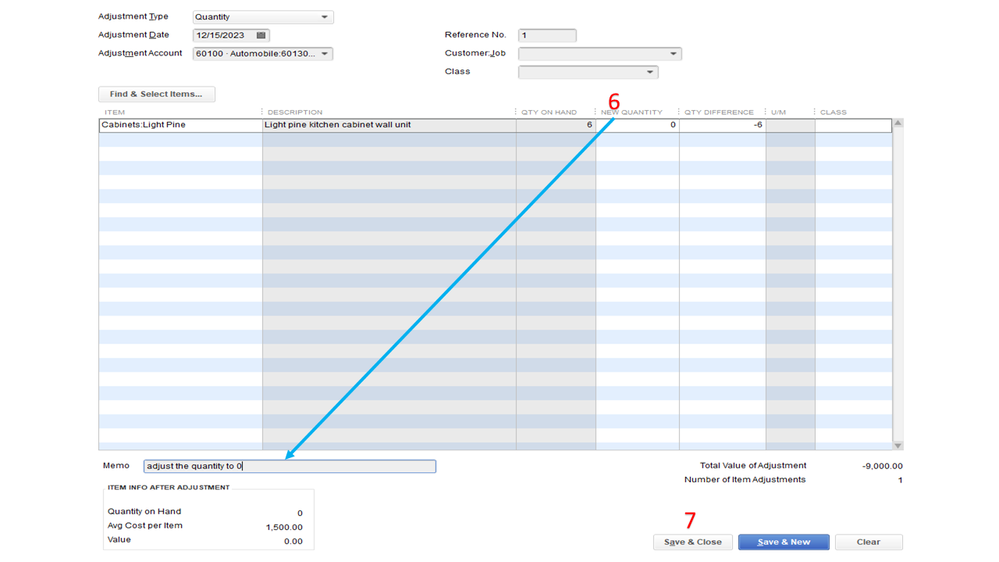Click the Reference No. input field
The image size is (999, 562).
547,36
